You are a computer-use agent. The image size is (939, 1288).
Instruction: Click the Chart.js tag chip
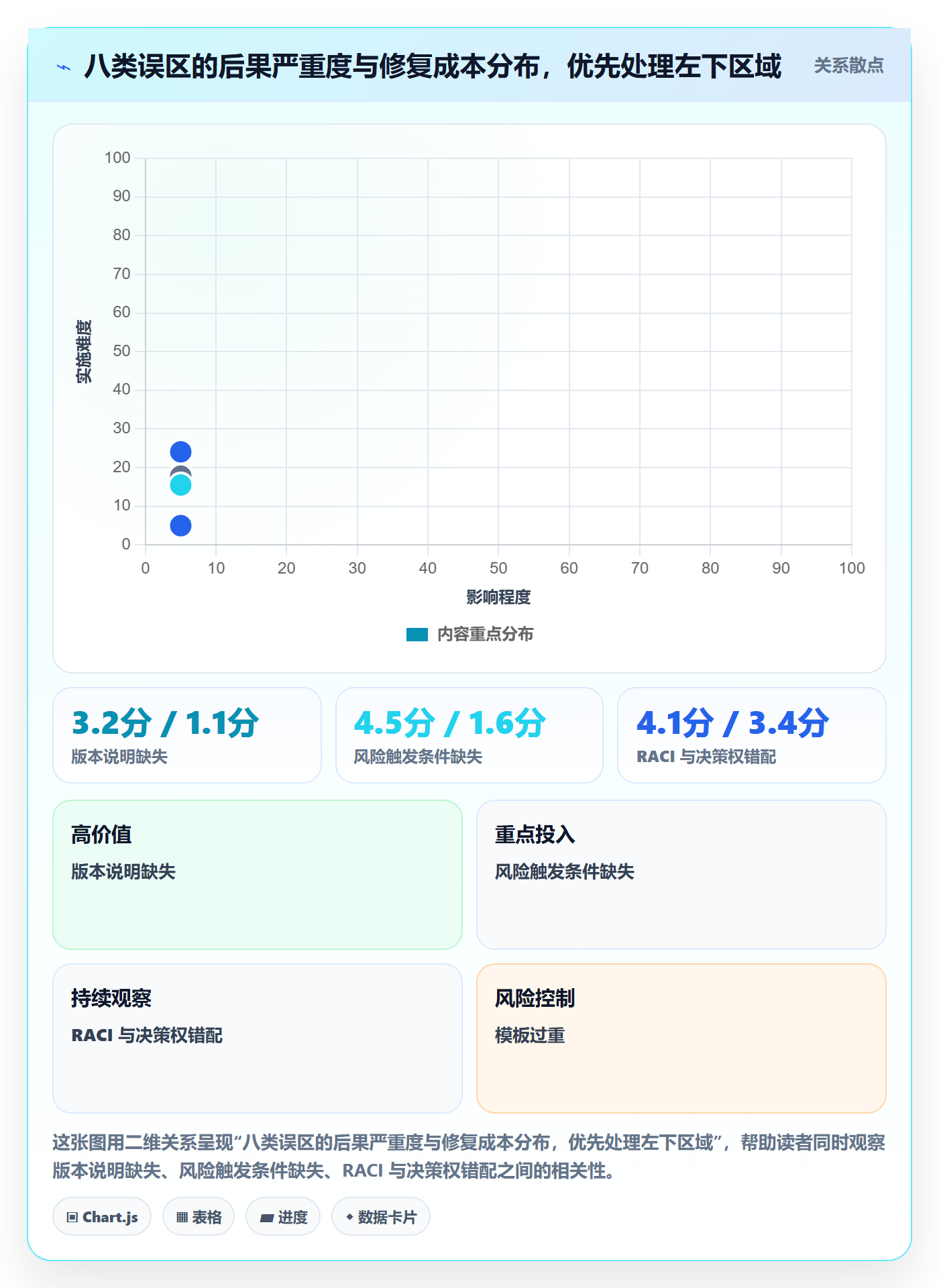[x=102, y=1217]
